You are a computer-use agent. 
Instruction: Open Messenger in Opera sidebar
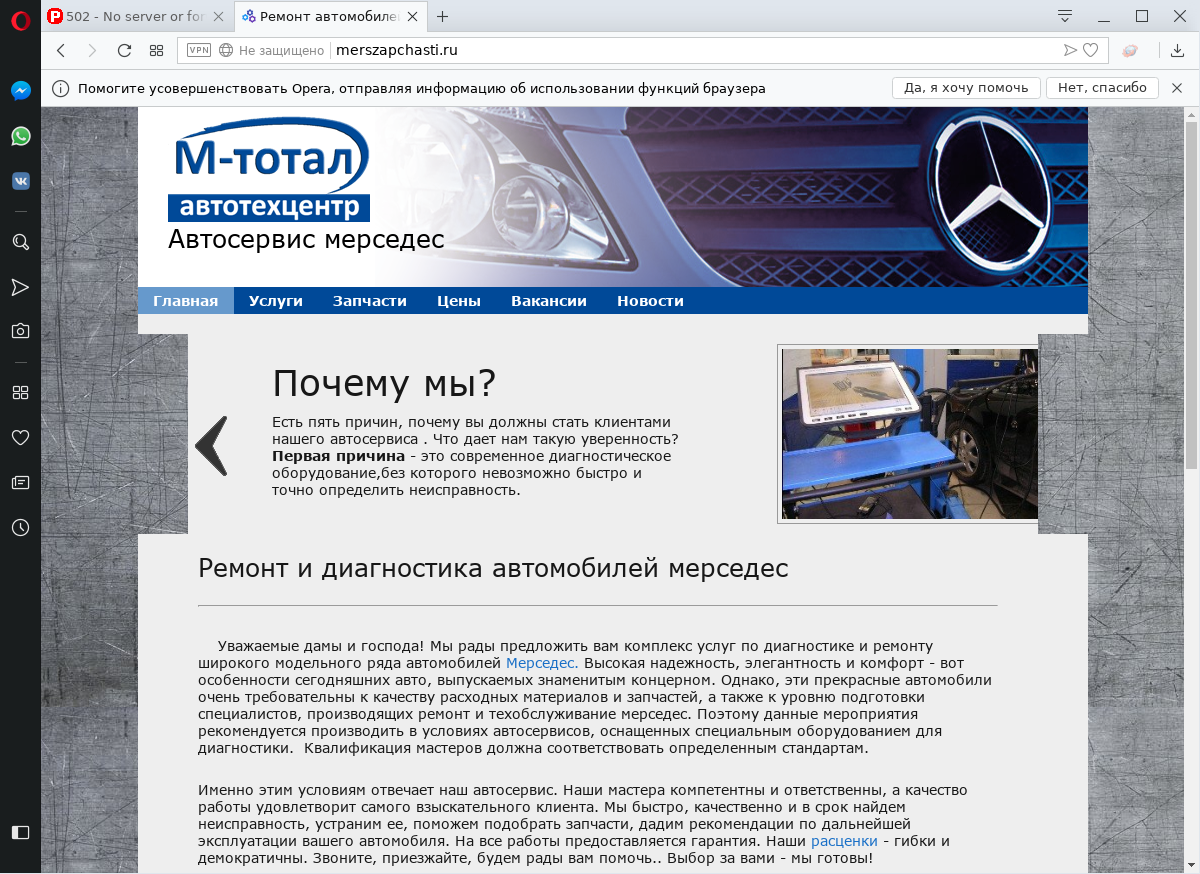point(20,90)
